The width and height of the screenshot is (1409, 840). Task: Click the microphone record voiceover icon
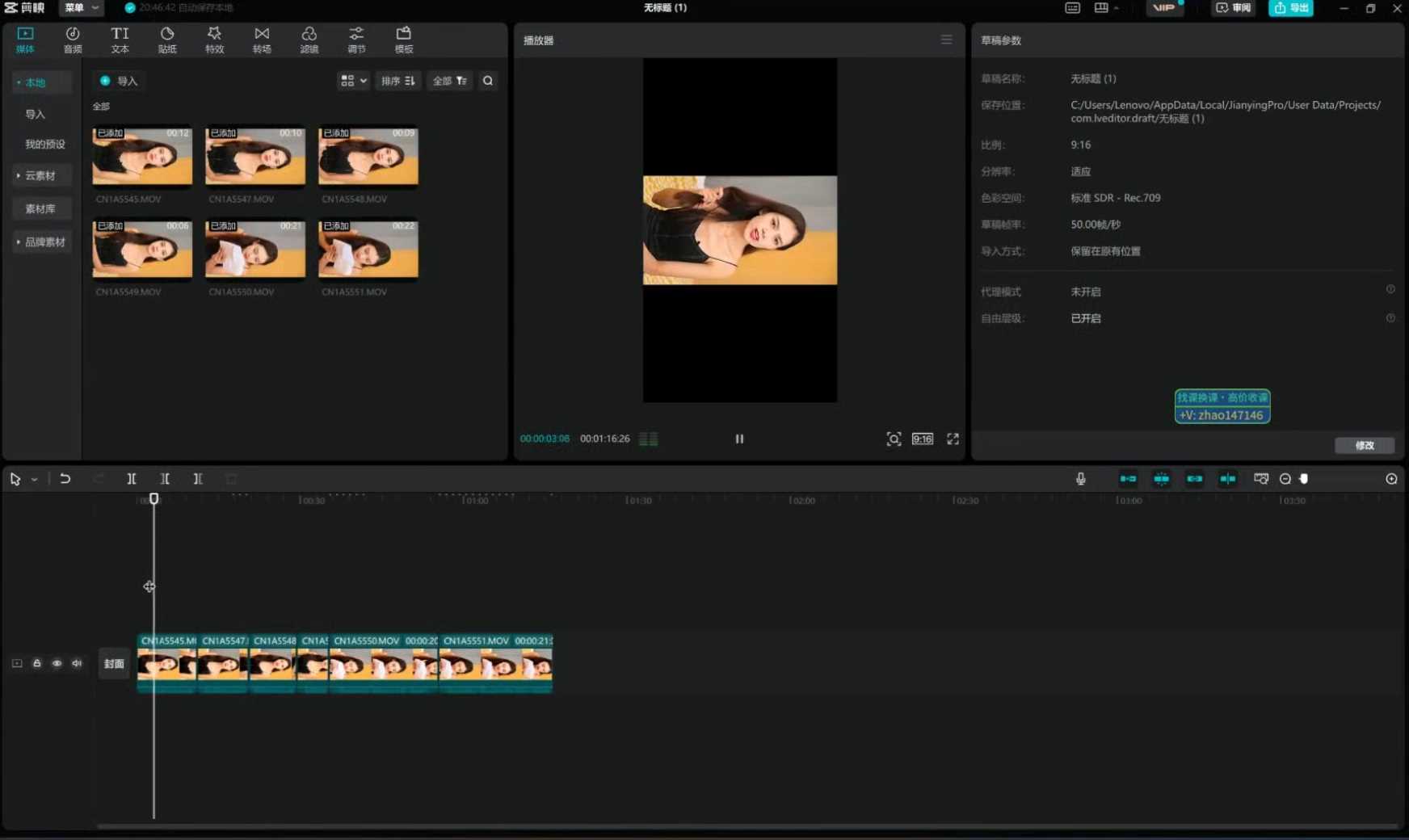coord(1081,479)
